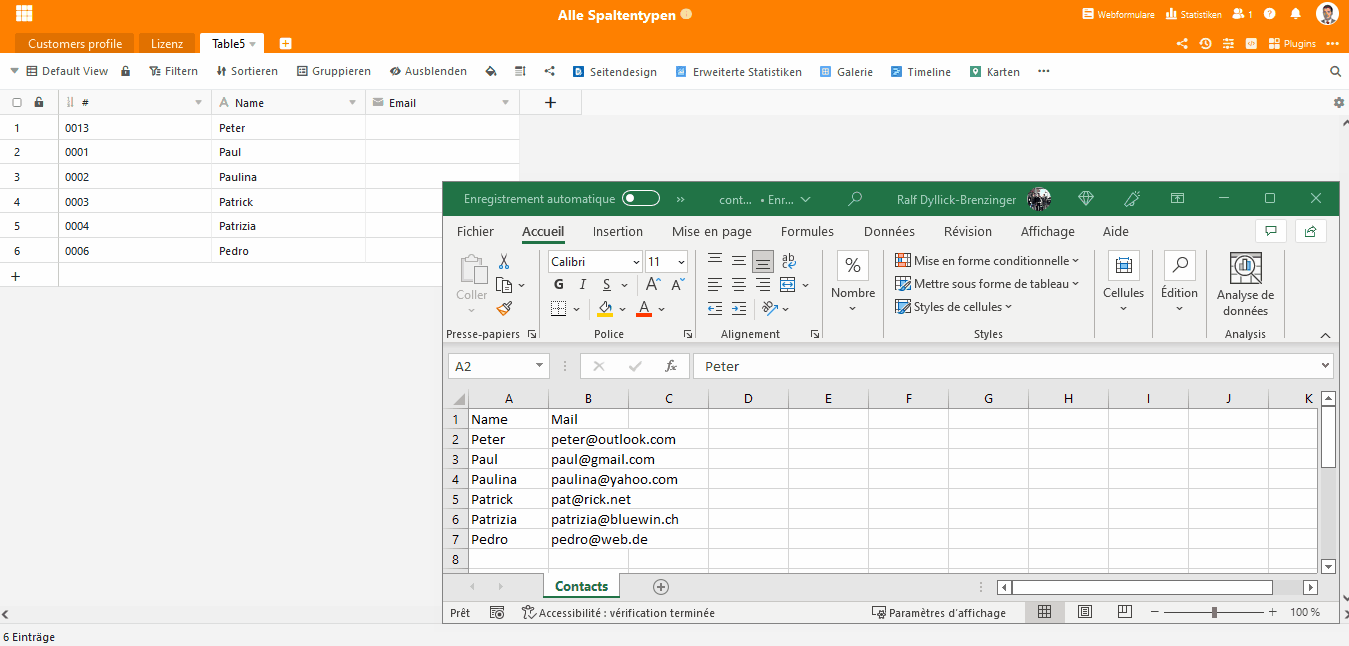
Task: Click the notification bell icon
Action: 1296,14
